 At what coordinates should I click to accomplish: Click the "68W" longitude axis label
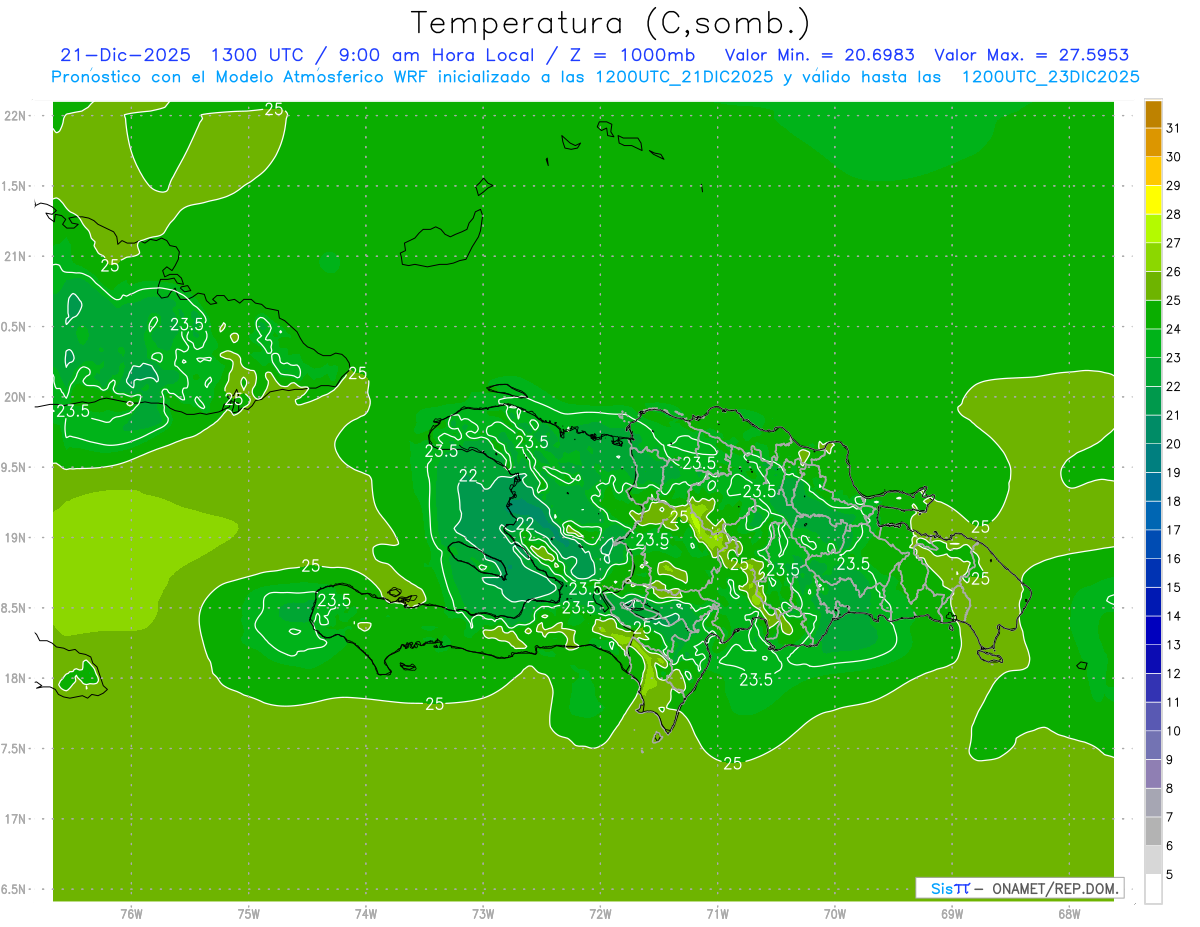pyautogui.click(x=1068, y=913)
